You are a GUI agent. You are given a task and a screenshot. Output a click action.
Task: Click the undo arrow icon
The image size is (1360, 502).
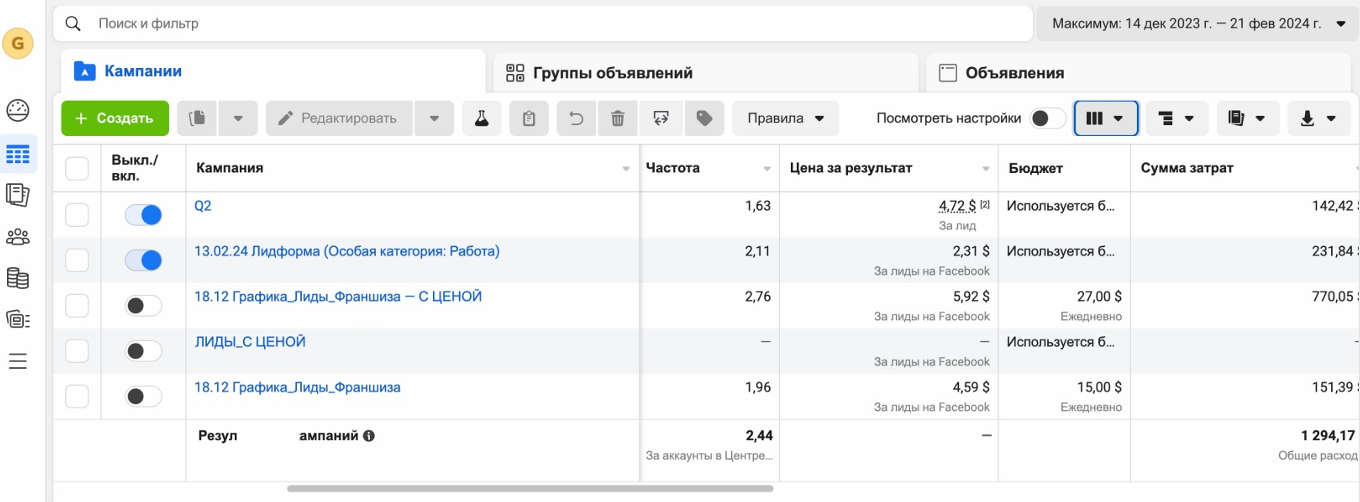pos(576,118)
